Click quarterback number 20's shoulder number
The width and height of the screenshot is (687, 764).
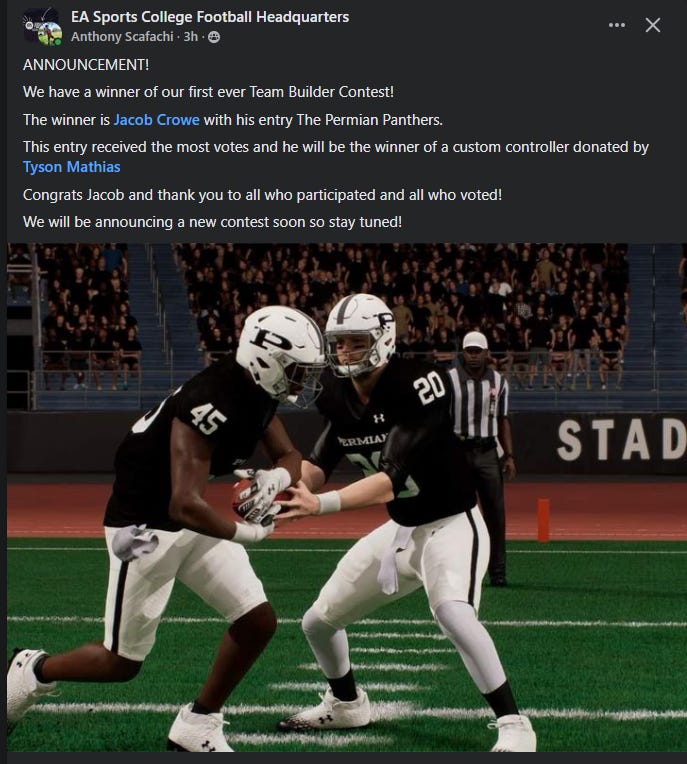tap(430, 387)
